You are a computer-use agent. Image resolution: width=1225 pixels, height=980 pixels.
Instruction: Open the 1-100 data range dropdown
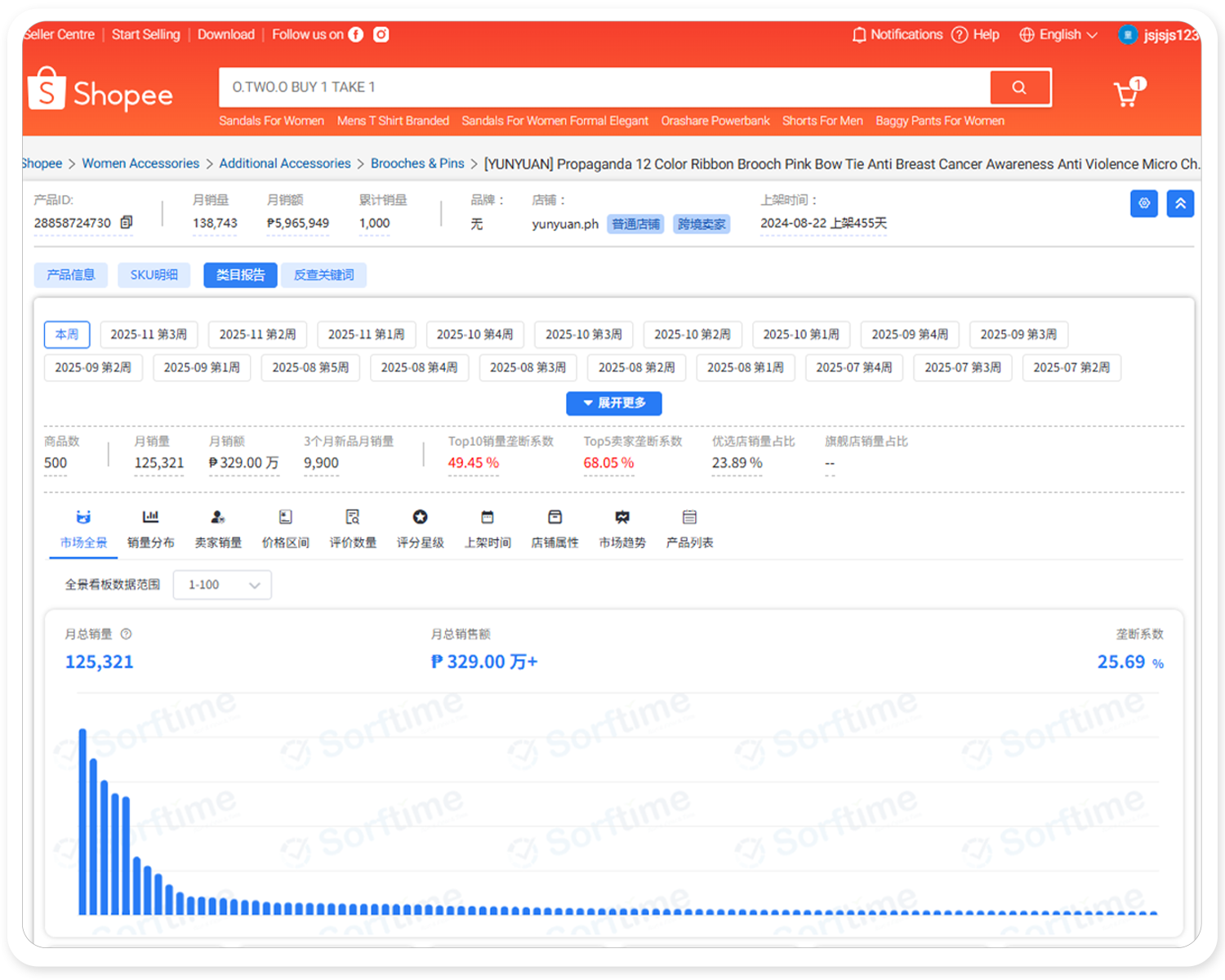point(221,584)
